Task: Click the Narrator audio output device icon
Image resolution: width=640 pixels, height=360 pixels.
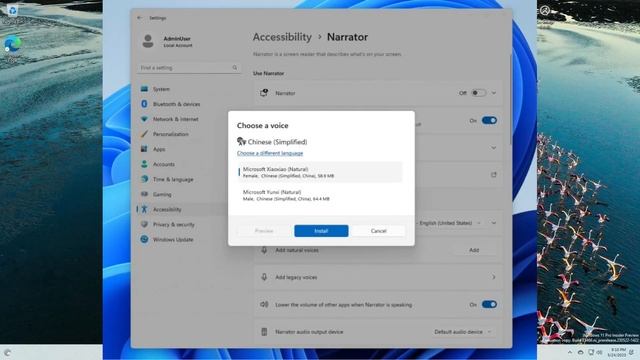Action: tap(264, 332)
